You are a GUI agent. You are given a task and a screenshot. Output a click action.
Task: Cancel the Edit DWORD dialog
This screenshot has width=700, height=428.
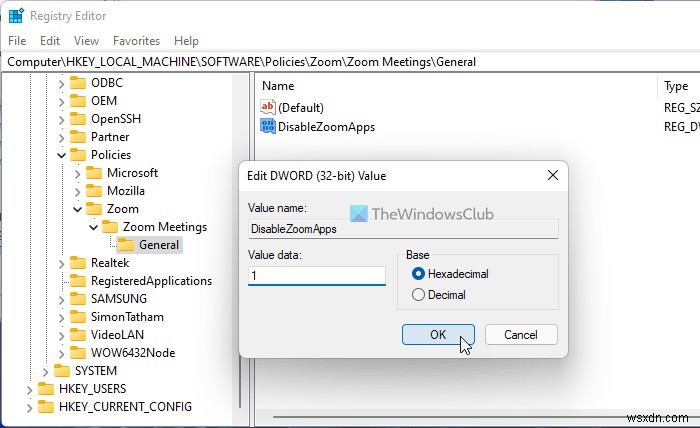click(x=521, y=335)
